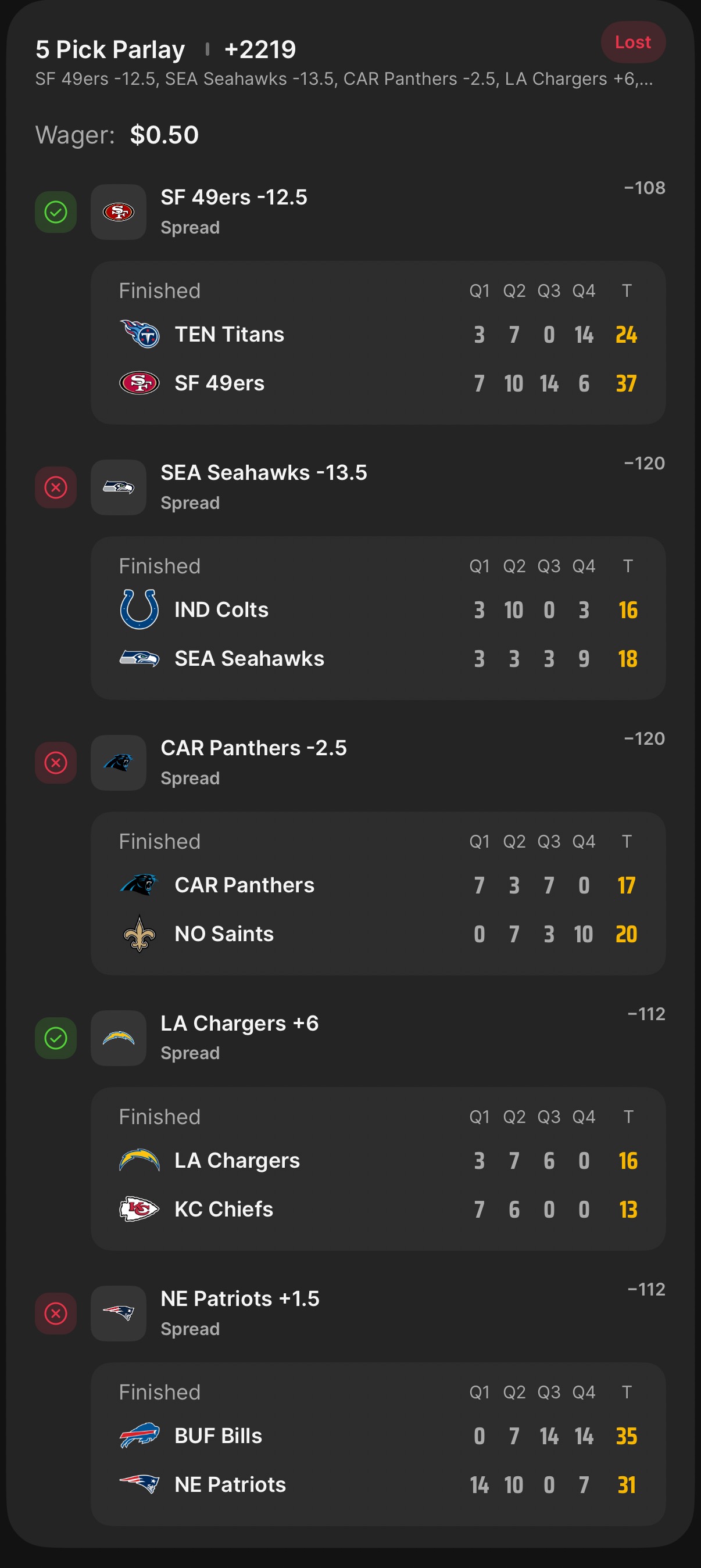This screenshot has width=701, height=1568.
Task: Click the 5 Pick Parlay title
Action: coord(110,49)
